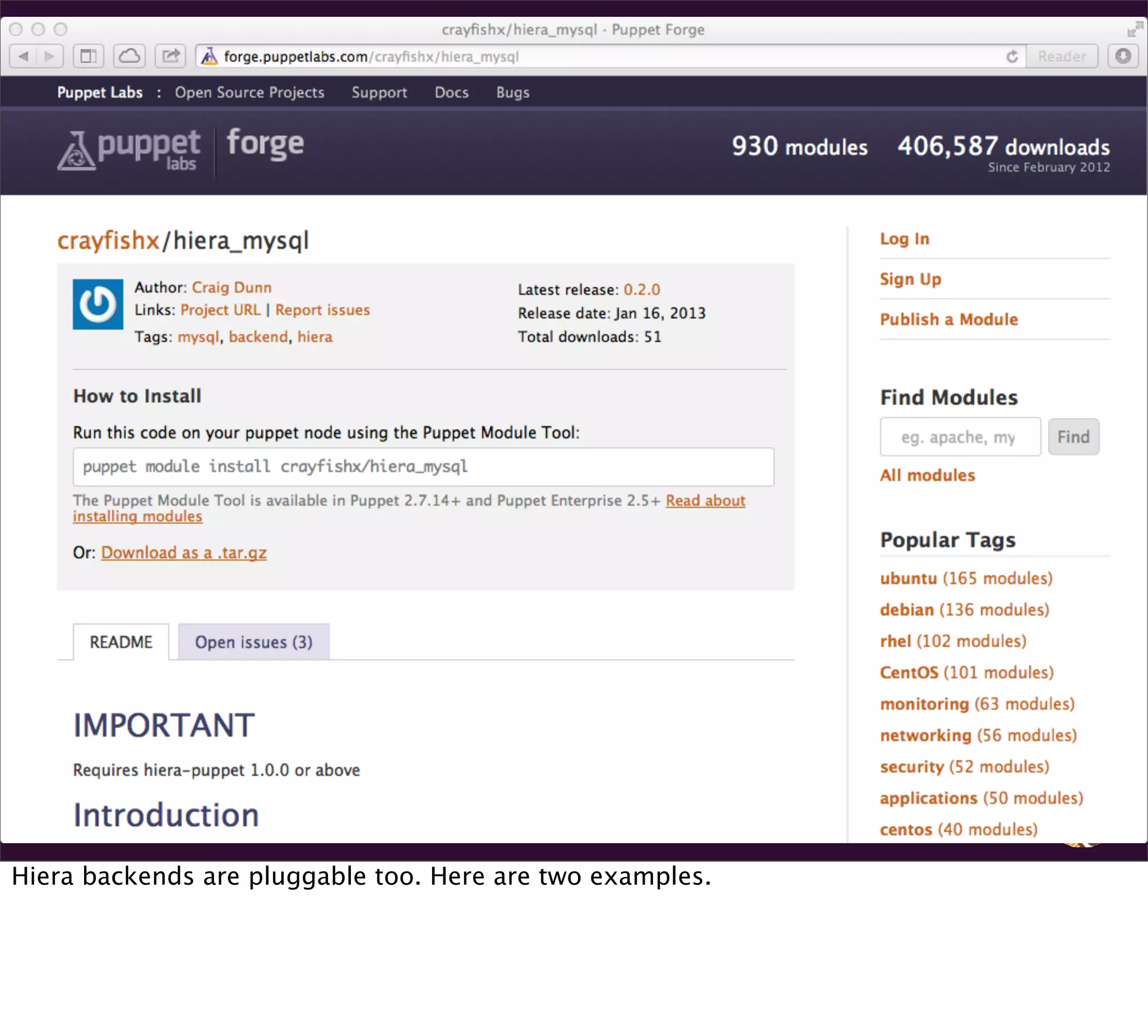The width and height of the screenshot is (1148, 1036).
Task: Click the forge logo text
Action: pyautogui.click(x=265, y=145)
